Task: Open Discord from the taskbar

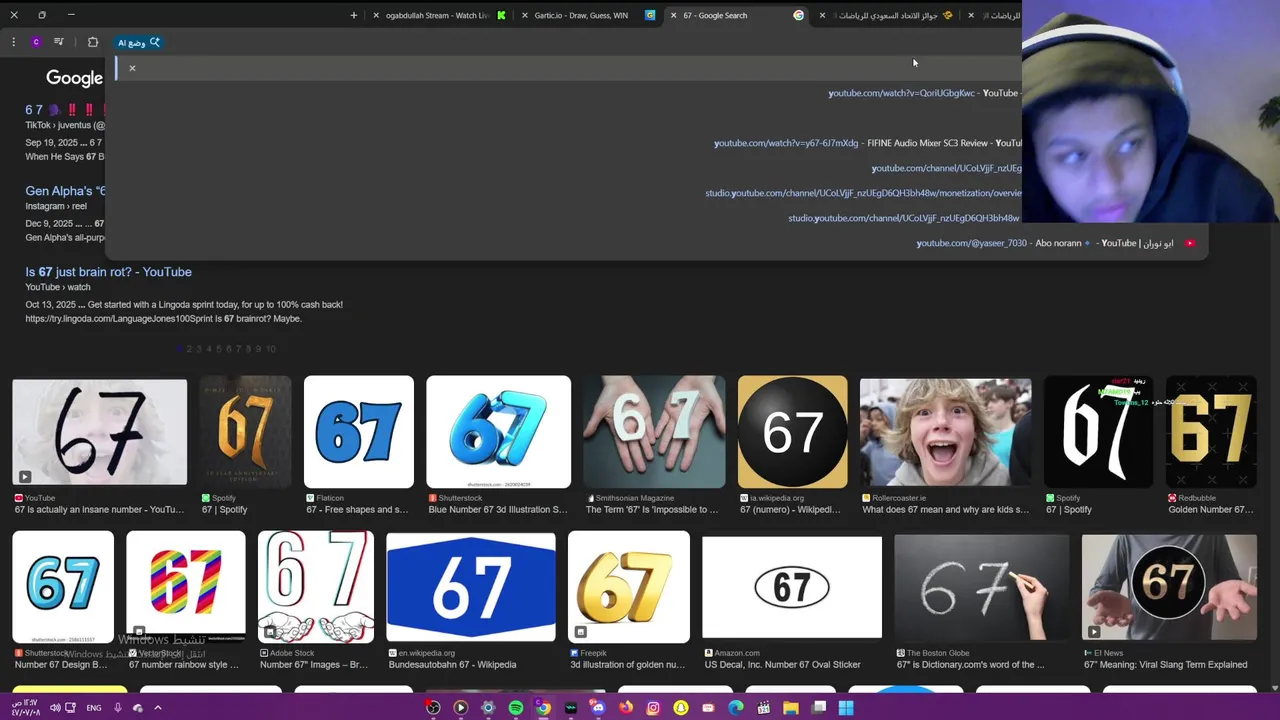Action: pyautogui.click(x=598, y=708)
